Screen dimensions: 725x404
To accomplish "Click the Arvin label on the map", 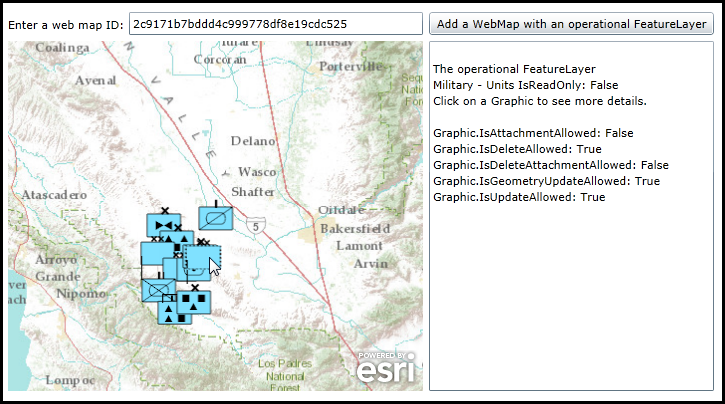I will (371, 264).
